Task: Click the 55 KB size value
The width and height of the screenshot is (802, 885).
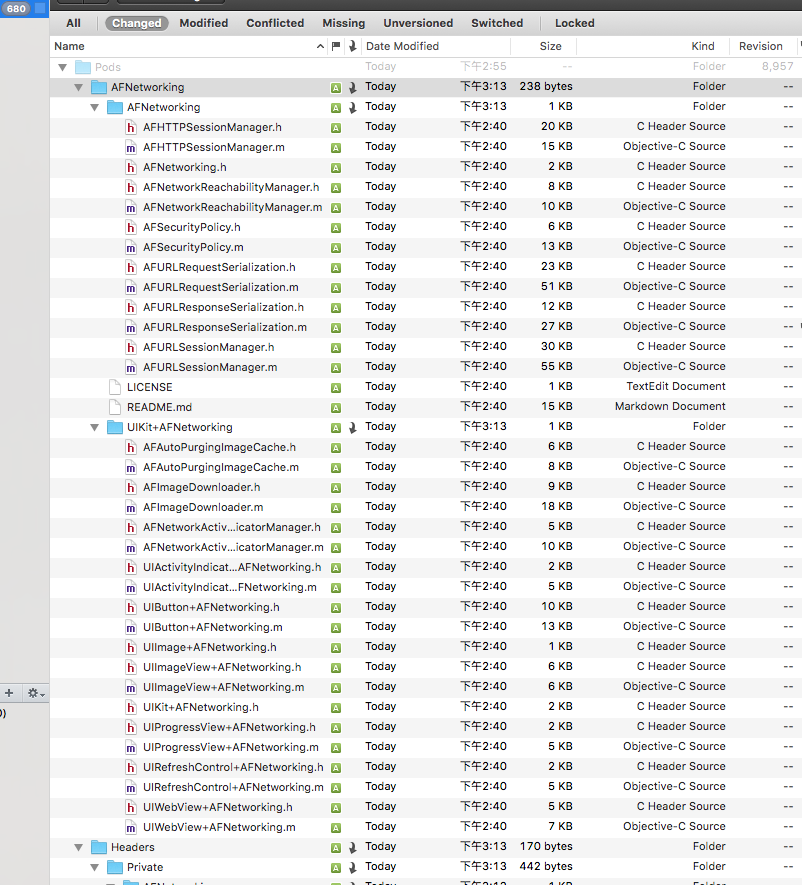Action: click(x=556, y=367)
